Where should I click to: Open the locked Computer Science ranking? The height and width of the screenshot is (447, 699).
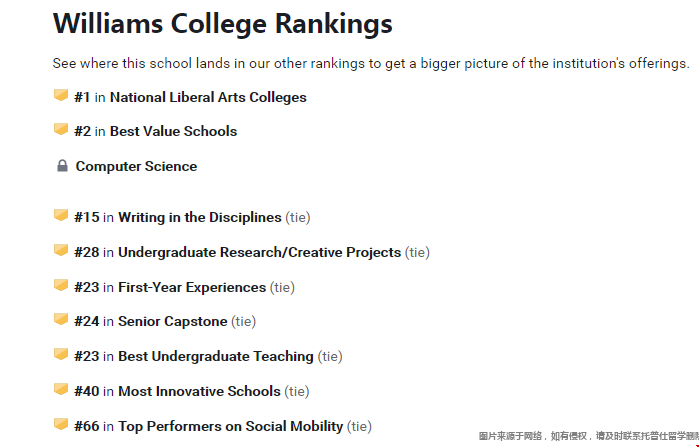(136, 166)
